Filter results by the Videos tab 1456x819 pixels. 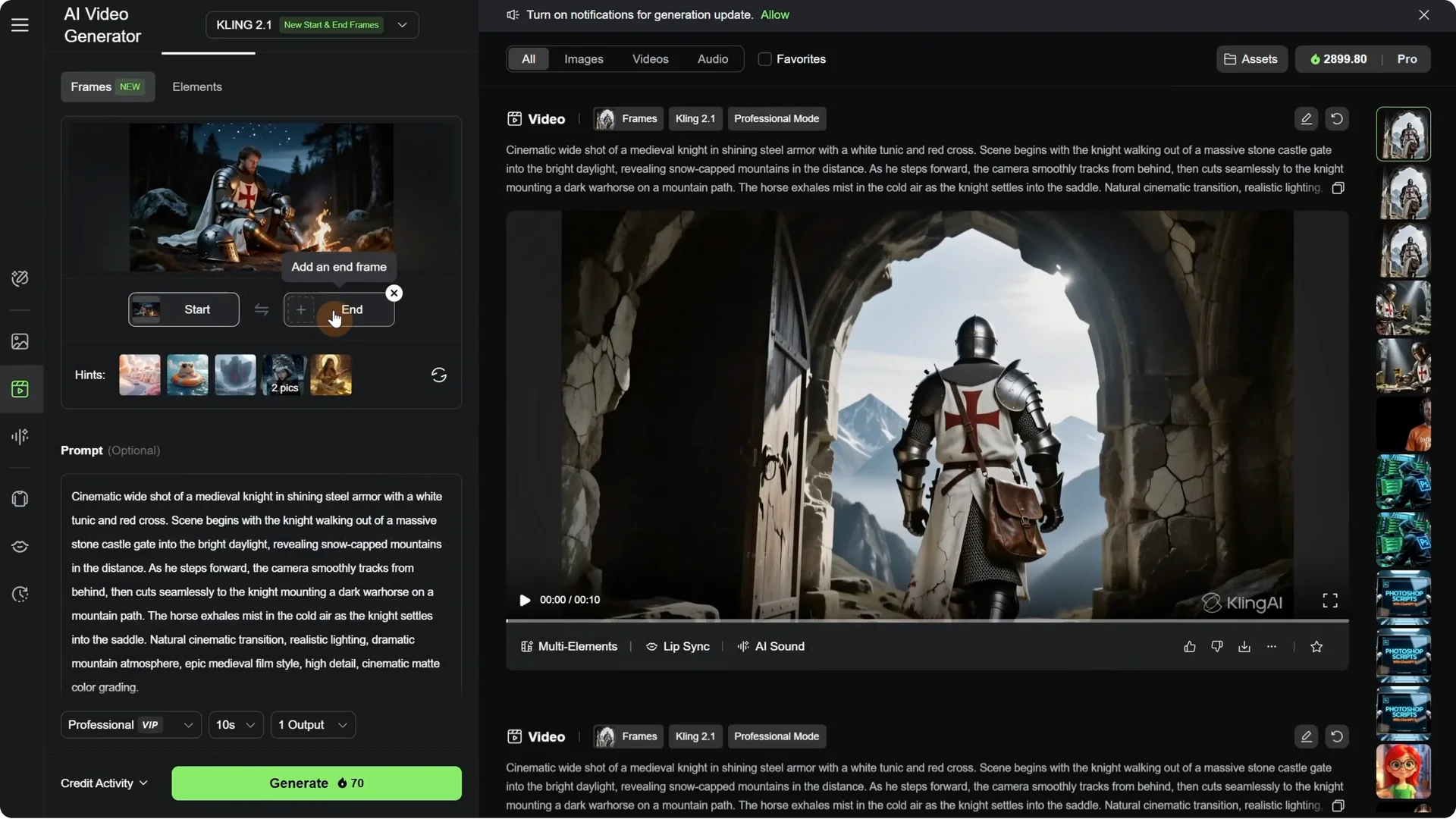pos(649,58)
